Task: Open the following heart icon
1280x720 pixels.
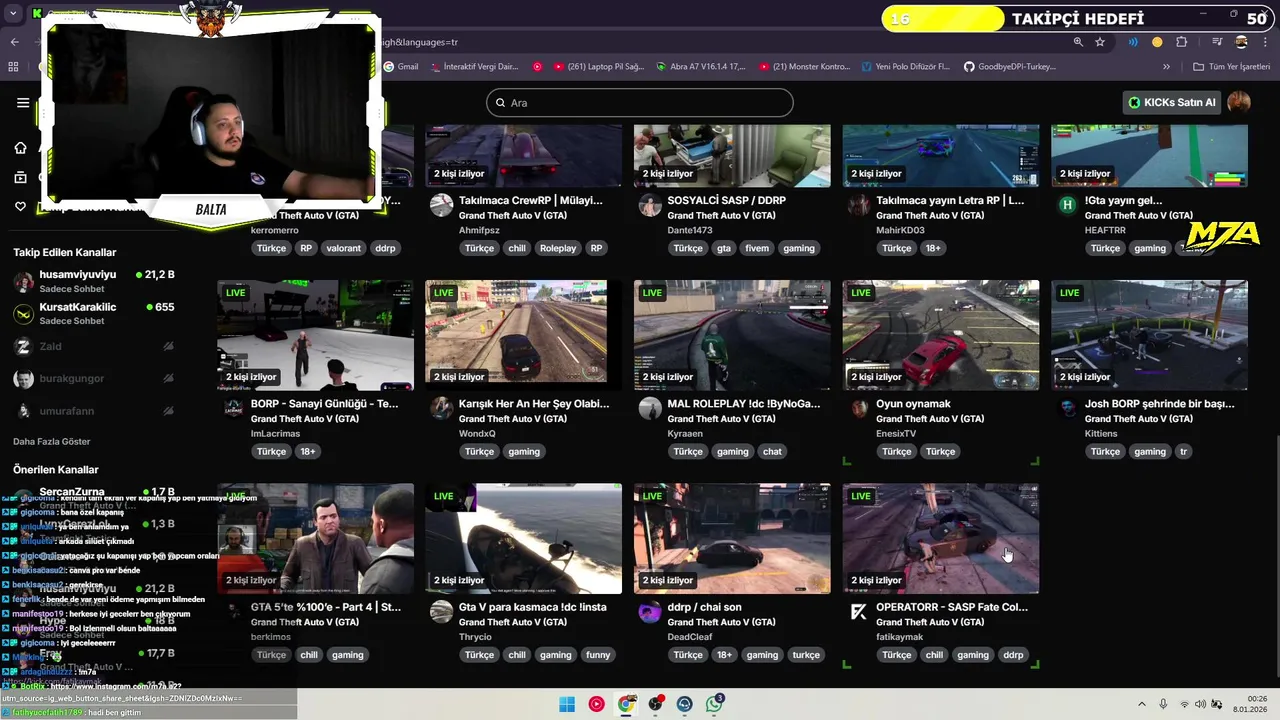Action: (x=20, y=206)
